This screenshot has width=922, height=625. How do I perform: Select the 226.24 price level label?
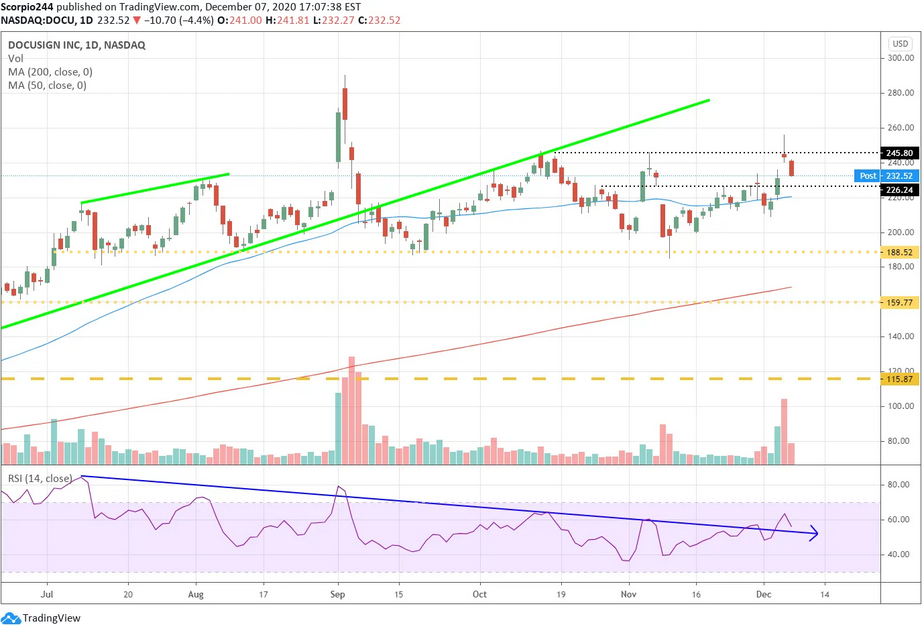[899, 190]
